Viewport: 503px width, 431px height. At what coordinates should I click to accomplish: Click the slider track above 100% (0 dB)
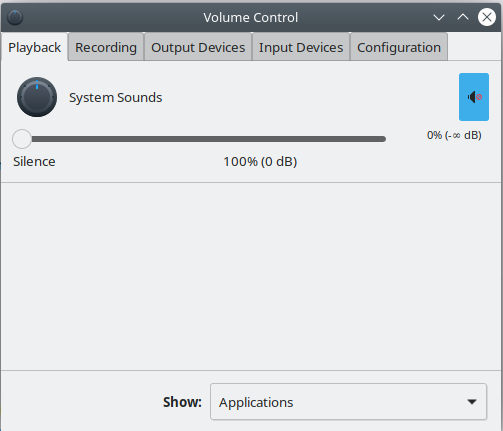(x=260, y=139)
